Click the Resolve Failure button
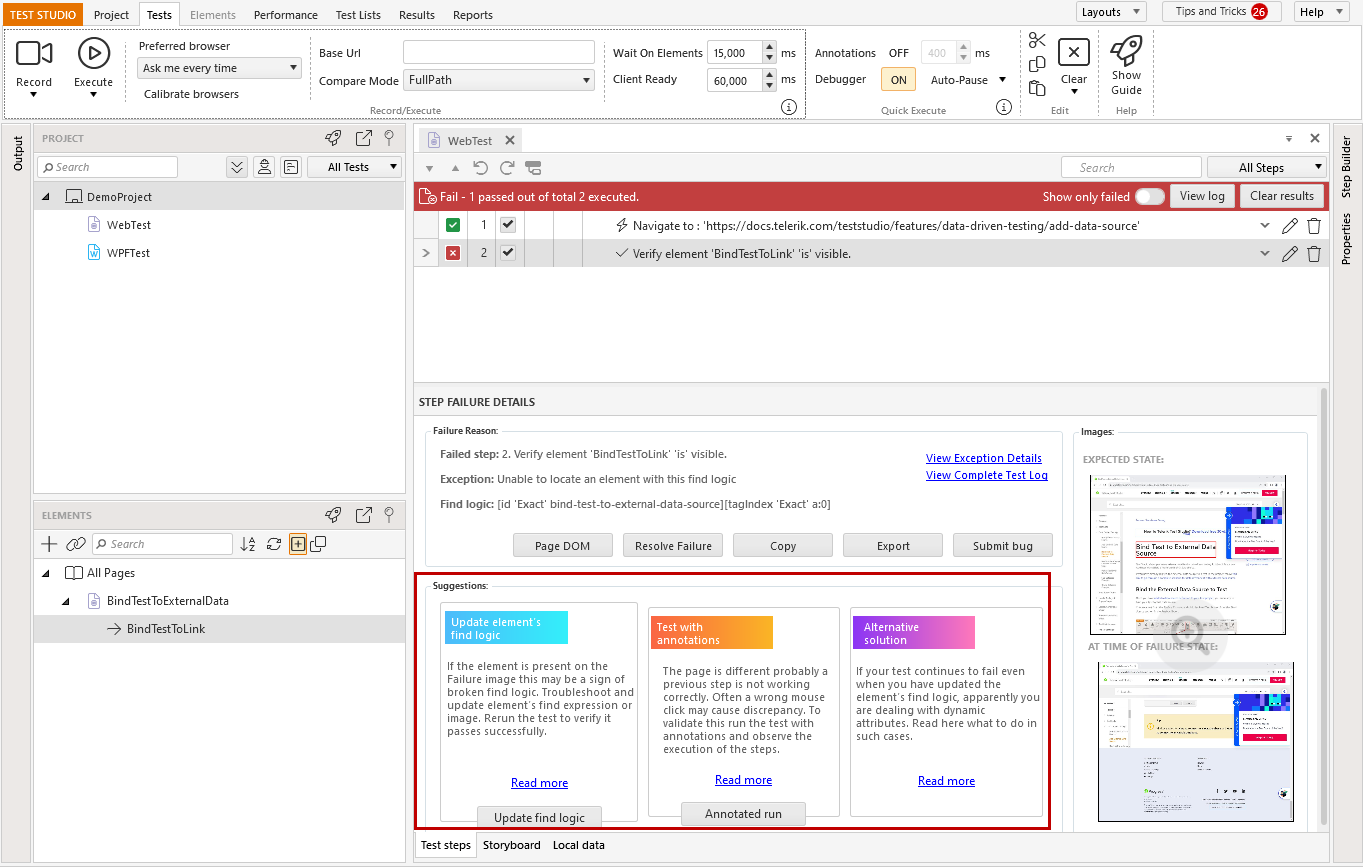 coord(673,545)
